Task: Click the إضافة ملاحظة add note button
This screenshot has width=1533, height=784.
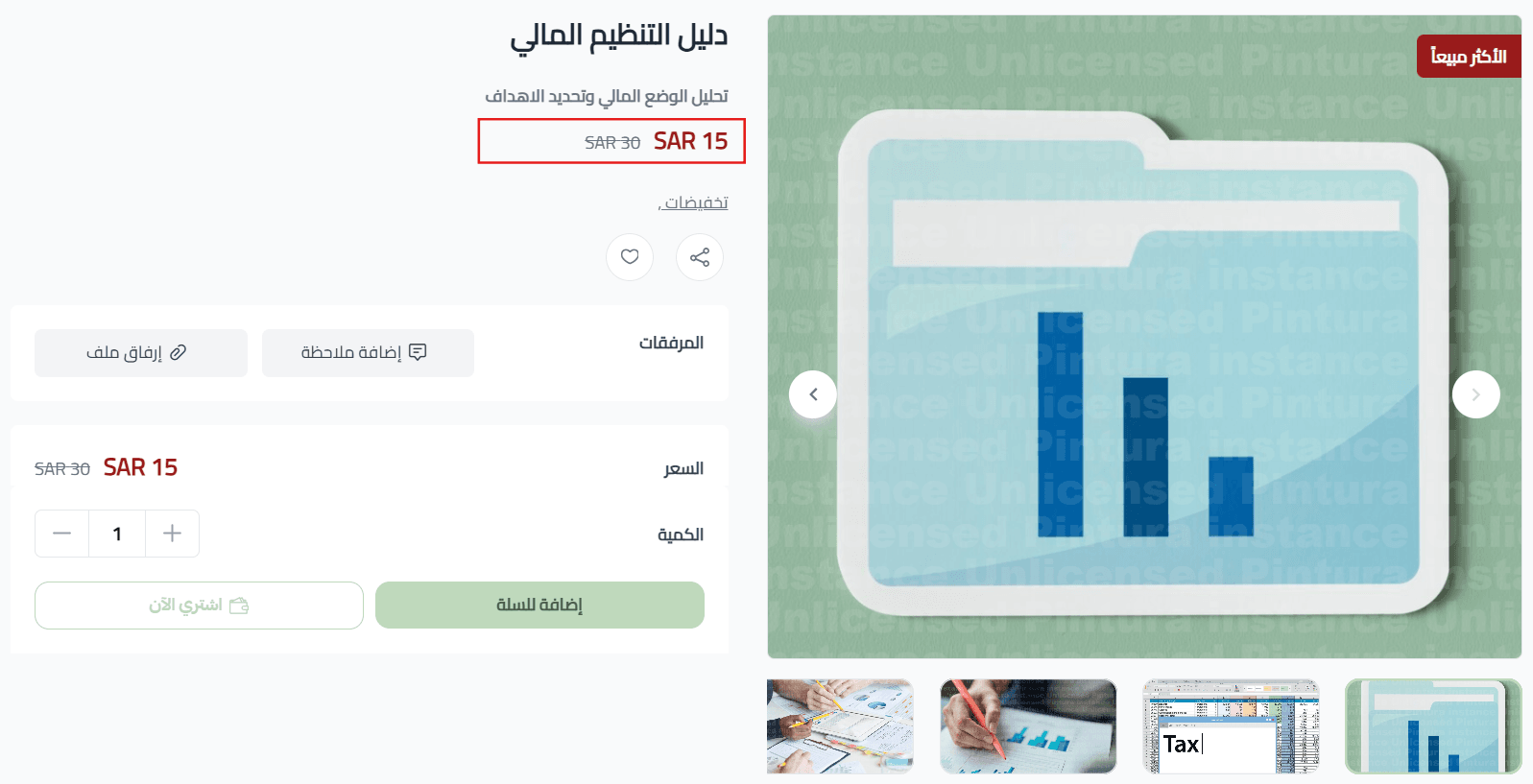Action: (x=368, y=353)
